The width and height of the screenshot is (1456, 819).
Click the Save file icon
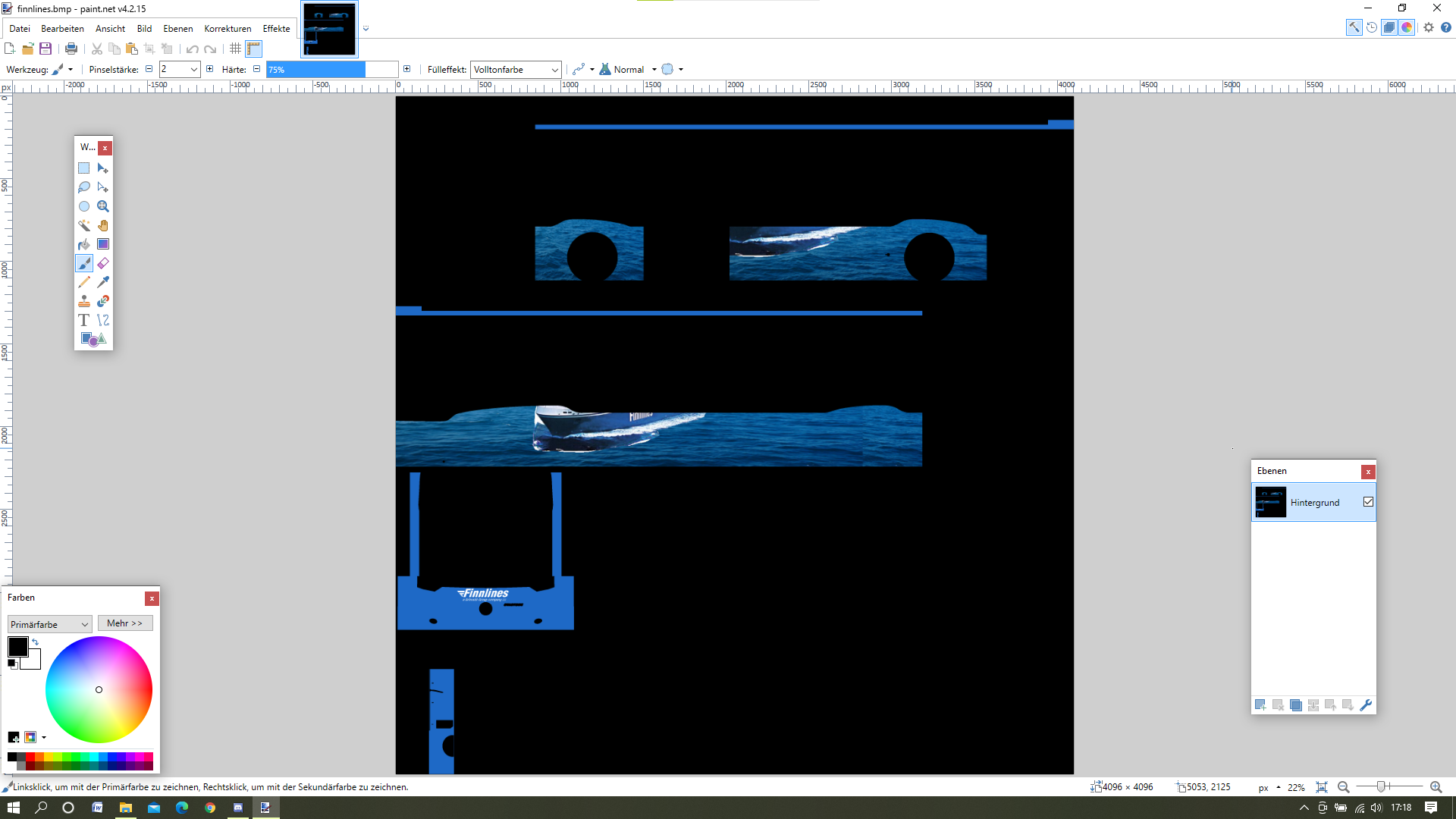coord(45,49)
